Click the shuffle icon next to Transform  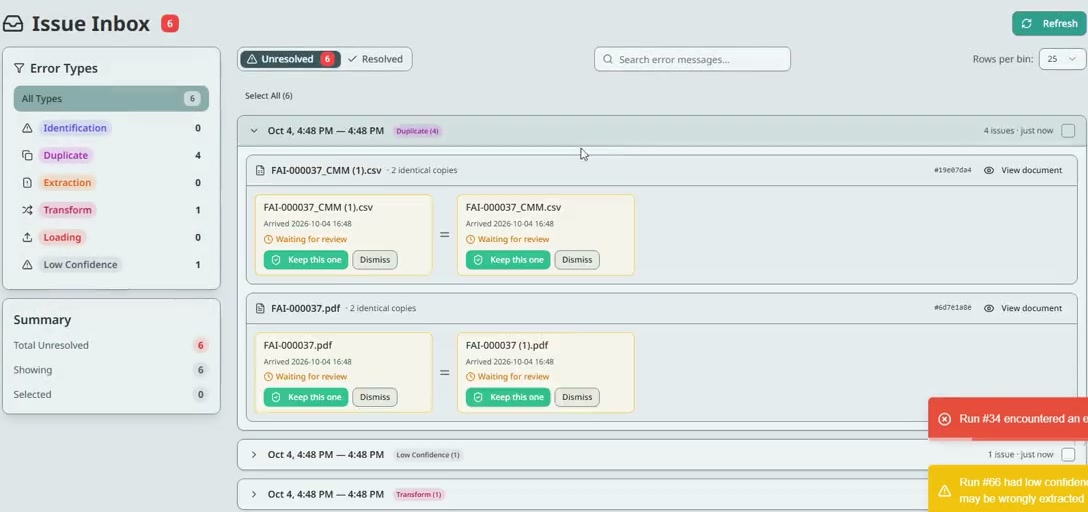pos(27,210)
